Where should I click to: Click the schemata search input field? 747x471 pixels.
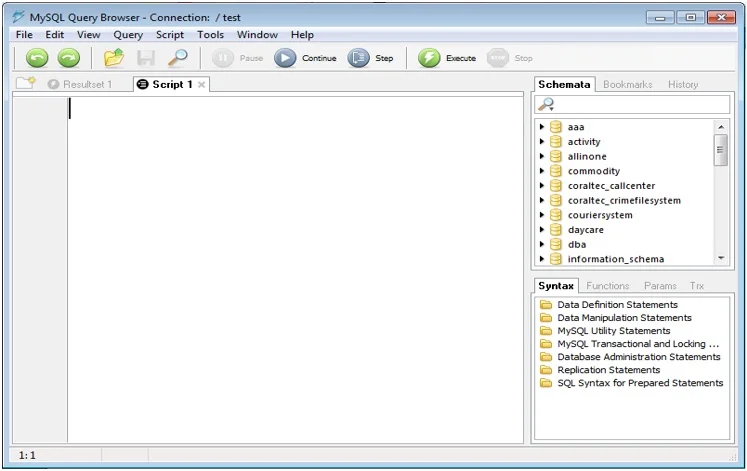click(632, 104)
